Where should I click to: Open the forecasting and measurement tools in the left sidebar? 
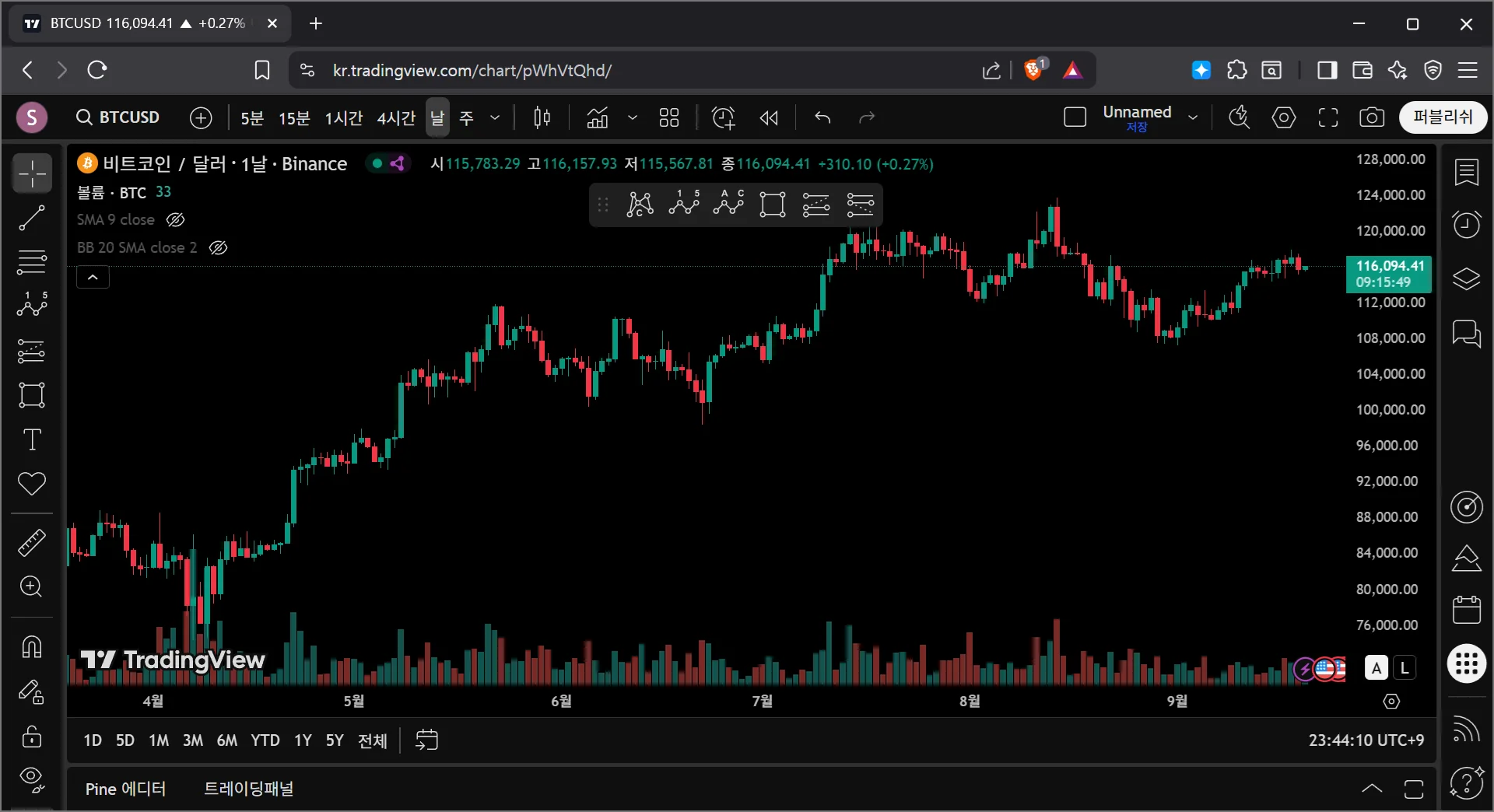(32, 351)
